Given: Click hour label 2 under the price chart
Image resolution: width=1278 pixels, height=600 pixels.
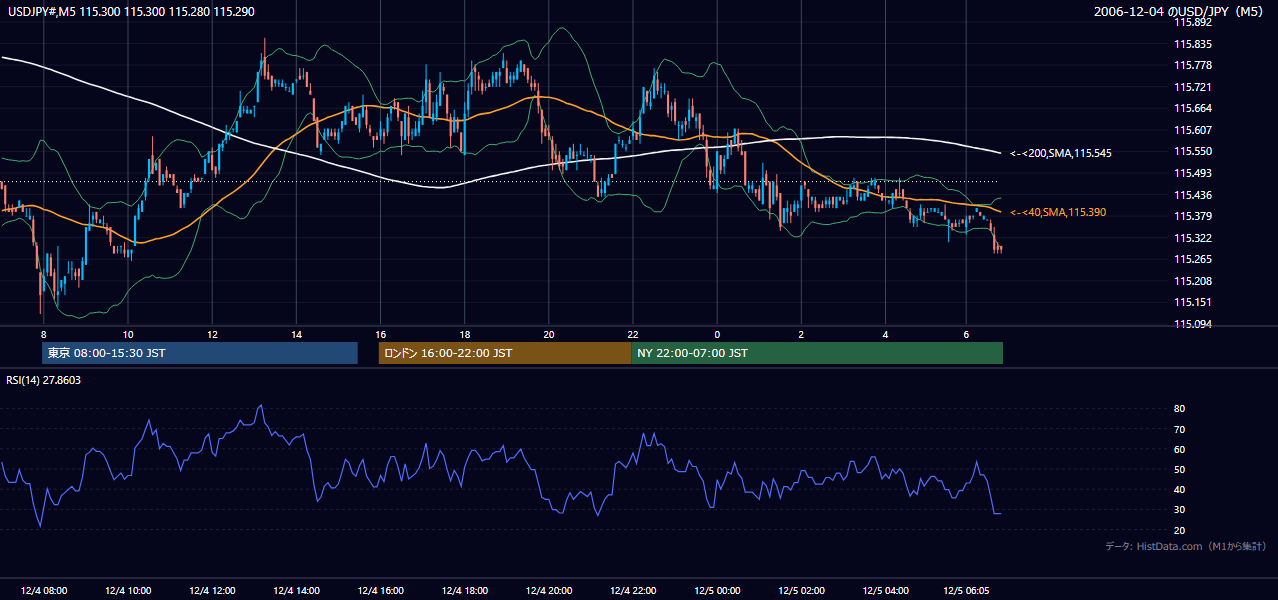Looking at the screenshot, I should [801, 334].
